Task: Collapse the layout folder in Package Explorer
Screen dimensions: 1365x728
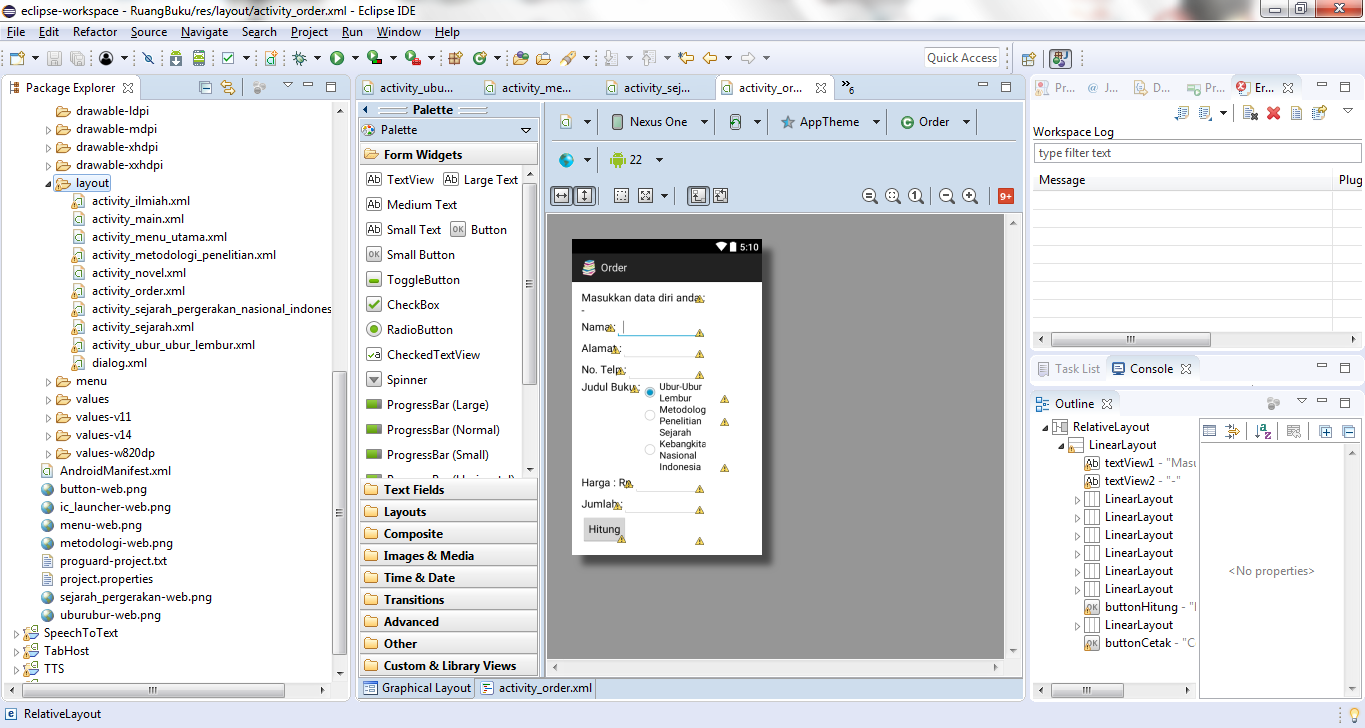Action: (x=49, y=183)
